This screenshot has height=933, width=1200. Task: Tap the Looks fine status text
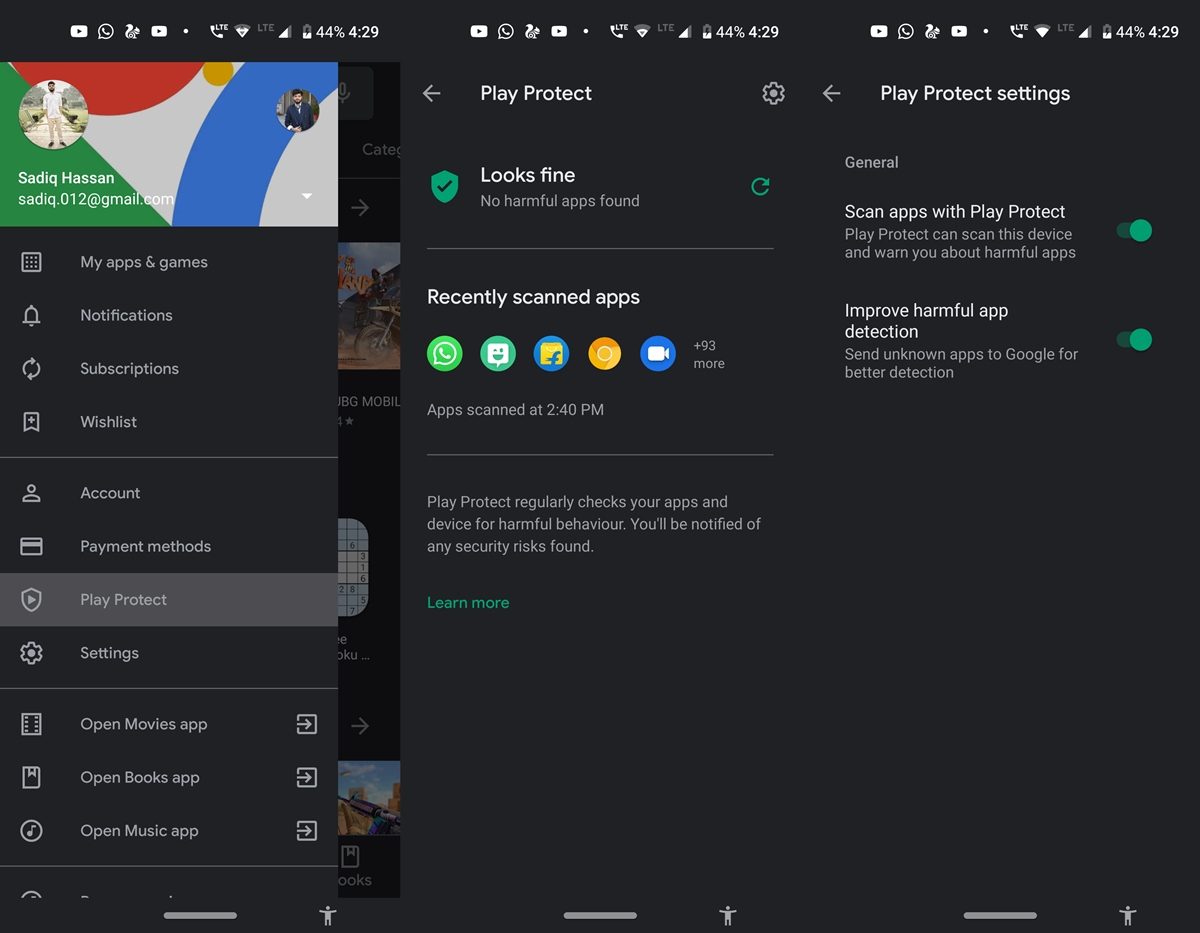click(527, 175)
